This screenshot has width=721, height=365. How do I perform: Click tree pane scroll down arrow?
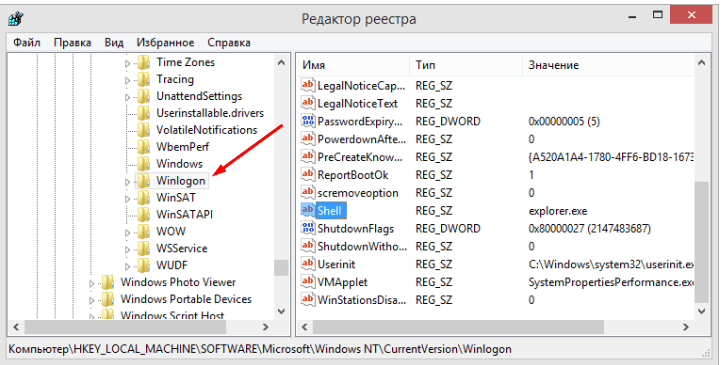click(x=281, y=311)
